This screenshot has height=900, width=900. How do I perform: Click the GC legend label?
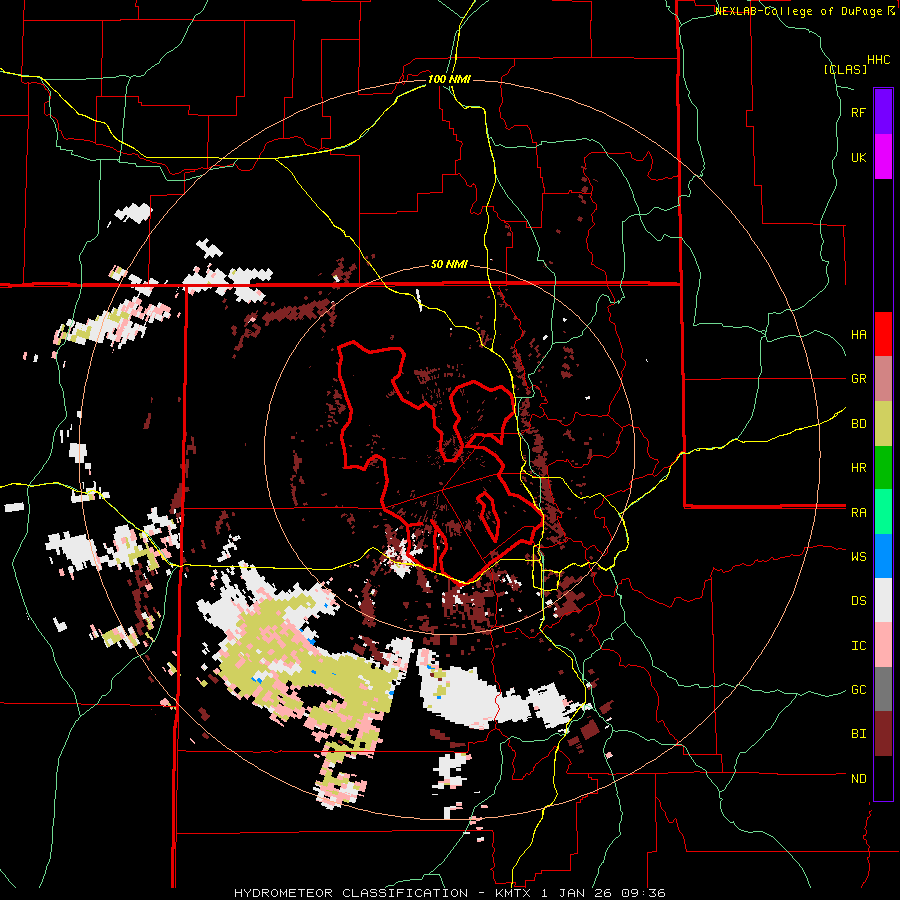tap(858, 690)
